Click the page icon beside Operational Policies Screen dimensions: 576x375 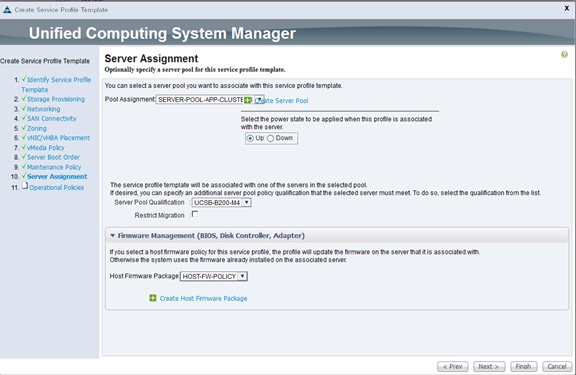click(25, 186)
